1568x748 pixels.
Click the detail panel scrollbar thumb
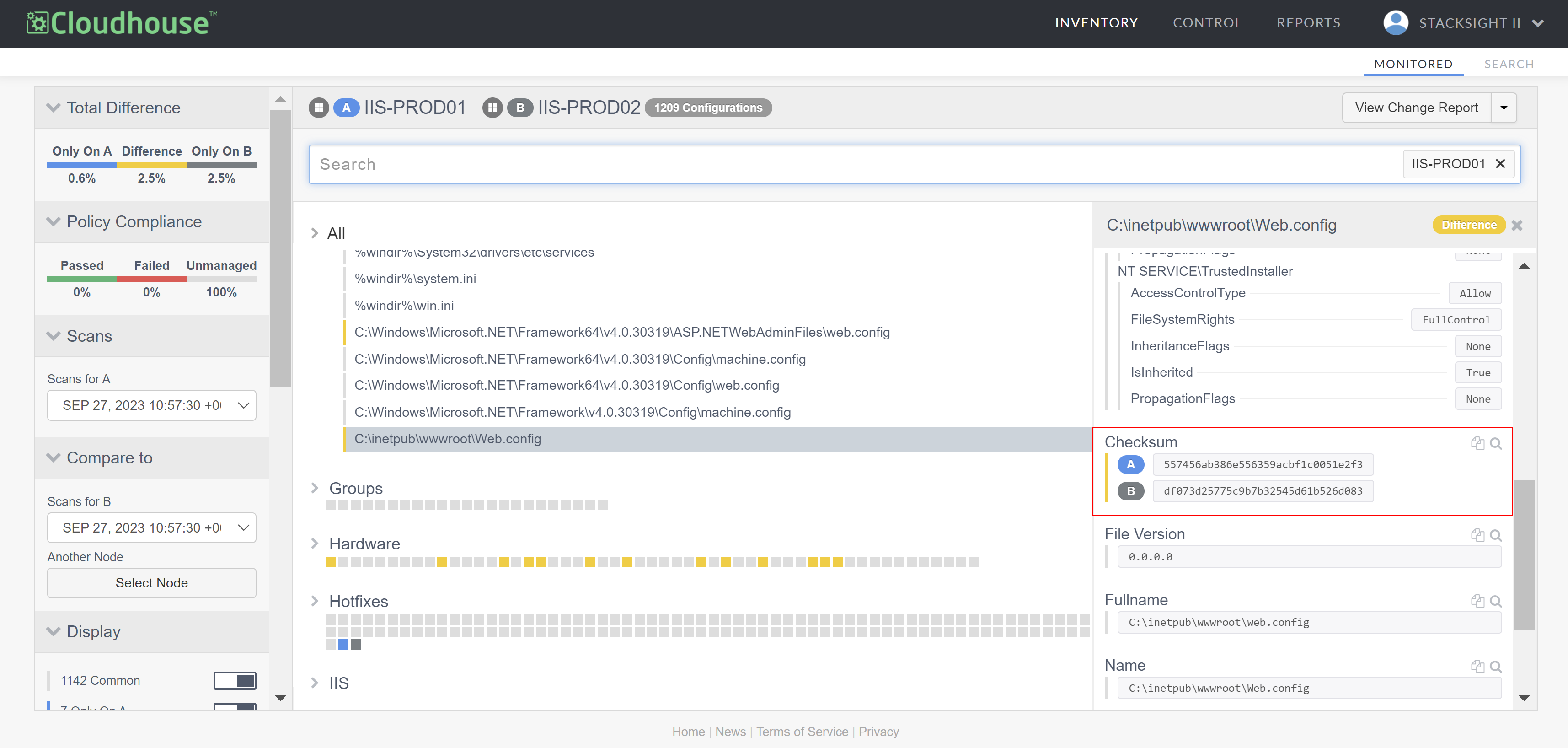[1524, 554]
